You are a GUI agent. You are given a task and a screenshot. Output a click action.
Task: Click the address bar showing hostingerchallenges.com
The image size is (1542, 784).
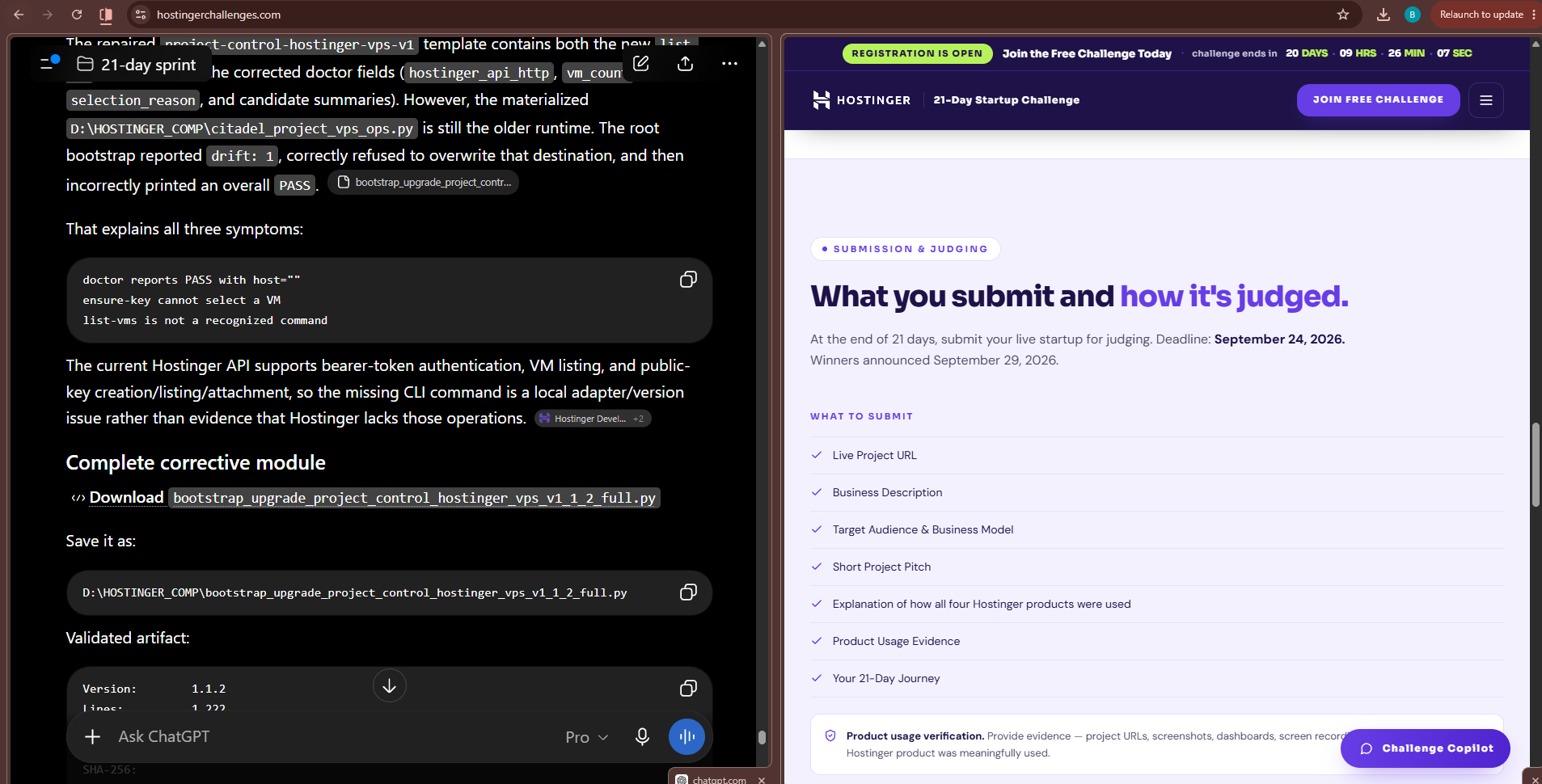click(x=728, y=15)
